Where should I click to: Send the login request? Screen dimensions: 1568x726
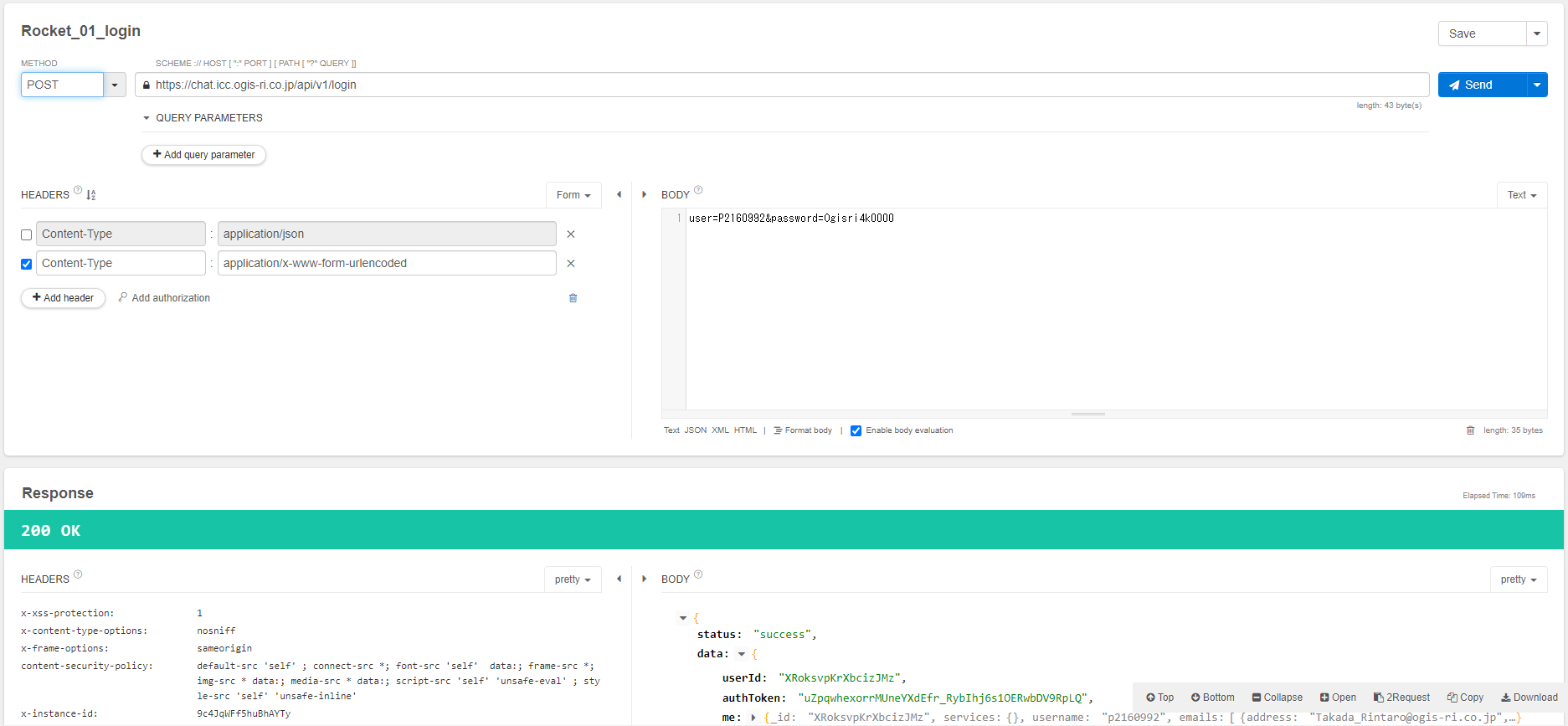1480,85
